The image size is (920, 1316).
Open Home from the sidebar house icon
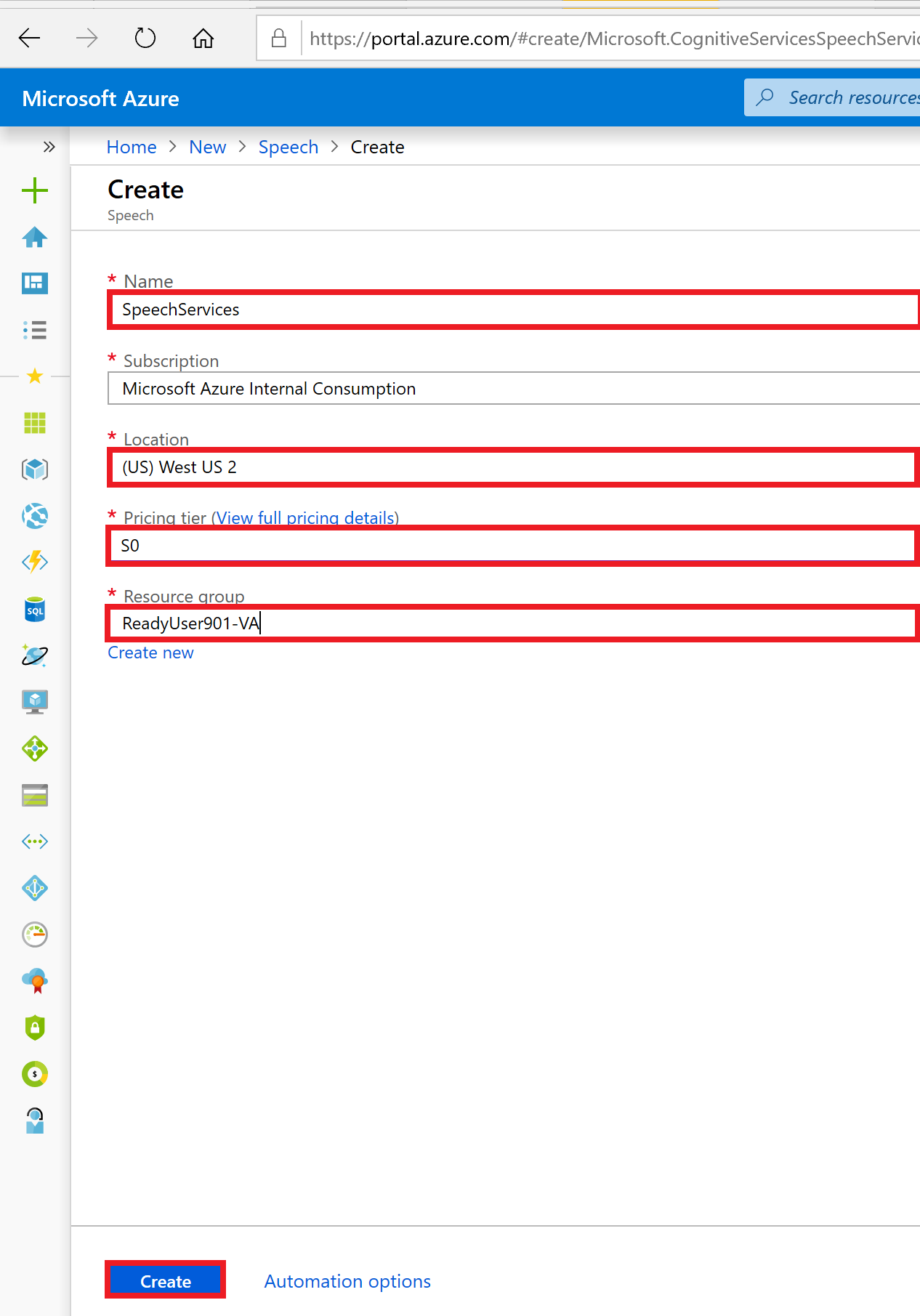pyautogui.click(x=35, y=237)
